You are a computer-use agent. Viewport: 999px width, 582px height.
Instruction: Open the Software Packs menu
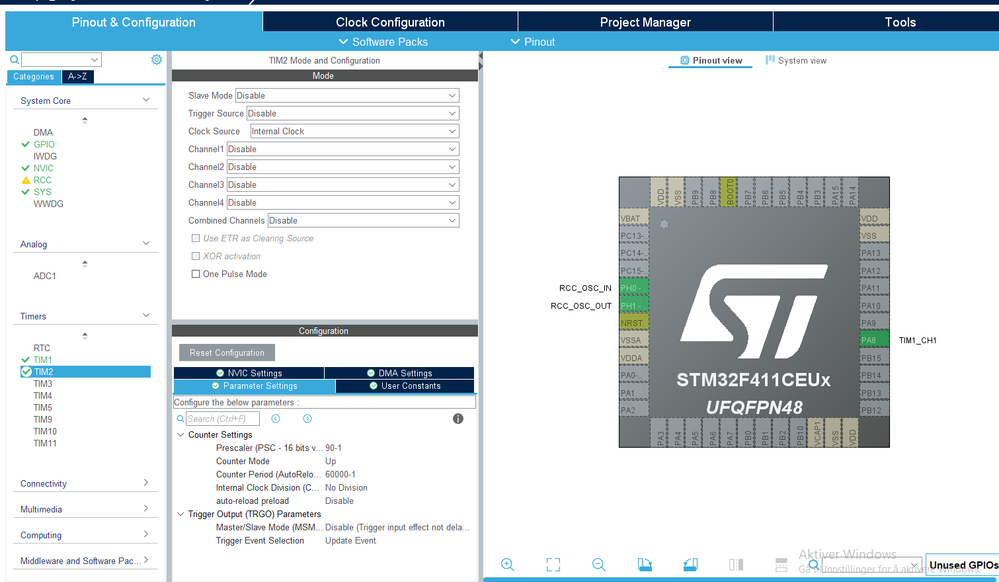[x=383, y=42]
